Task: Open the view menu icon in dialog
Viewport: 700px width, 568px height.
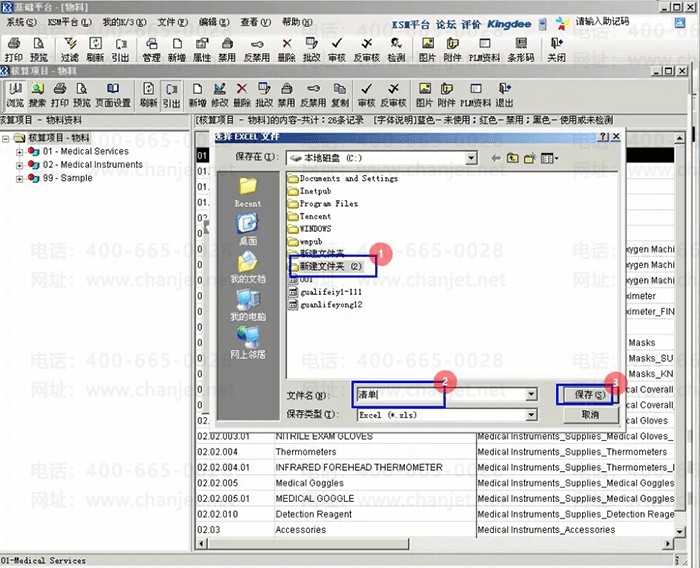Action: click(x=549, y=158)
